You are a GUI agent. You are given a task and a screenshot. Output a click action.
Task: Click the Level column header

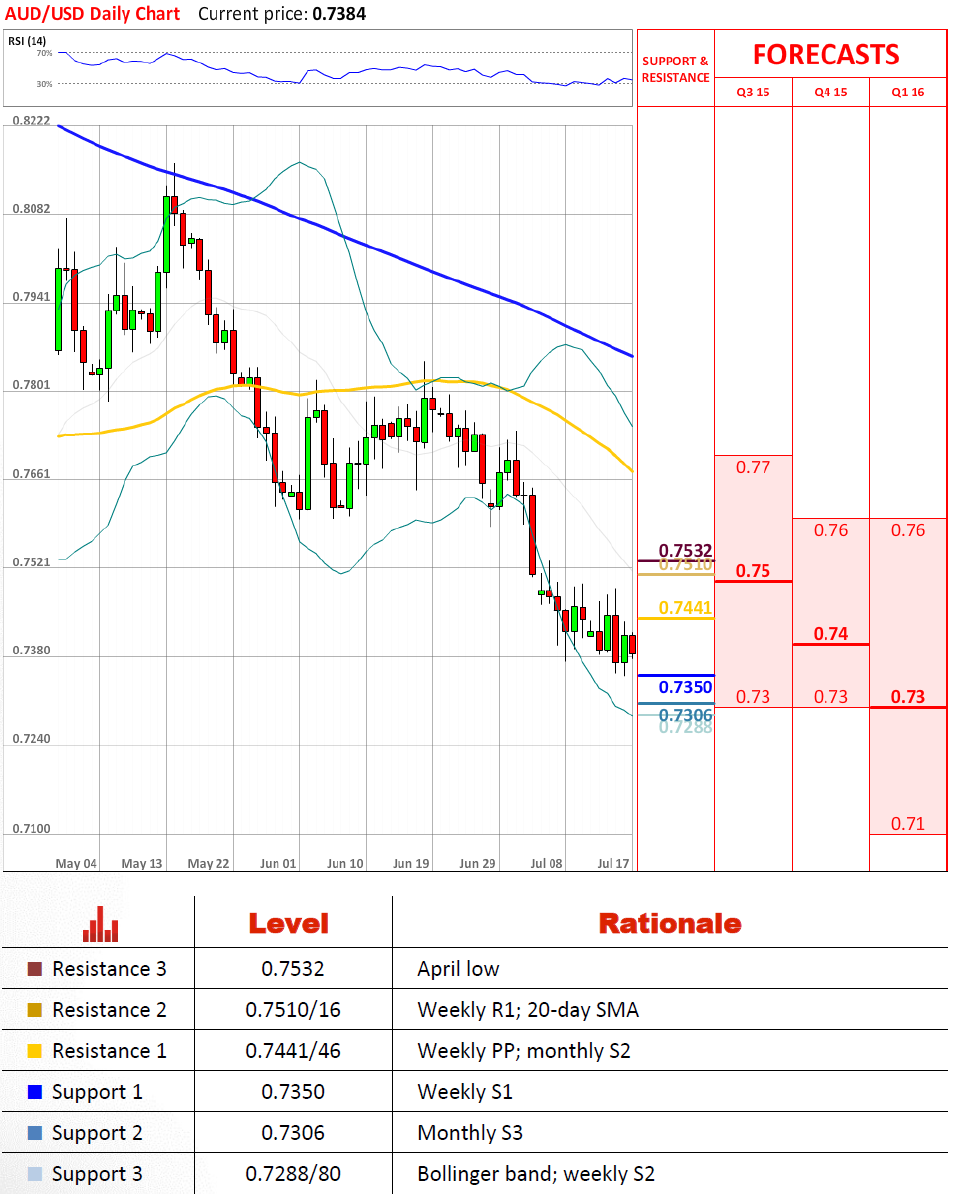coord(288,923)
